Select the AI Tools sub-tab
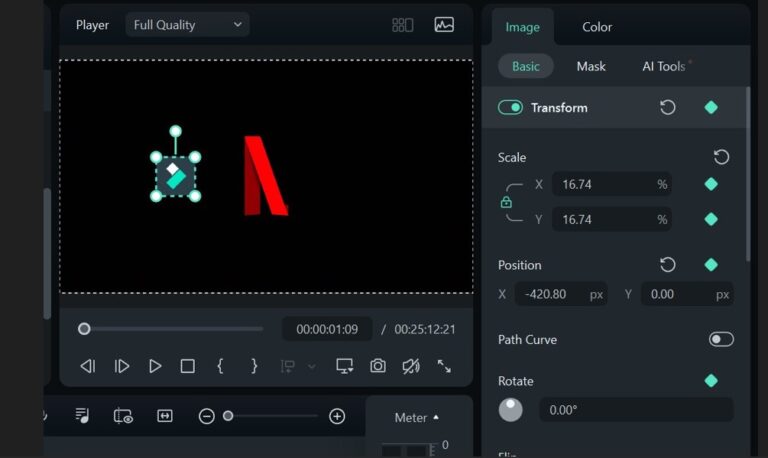Image resolution: width=768 pixels, height=458 pixels. 663,66
